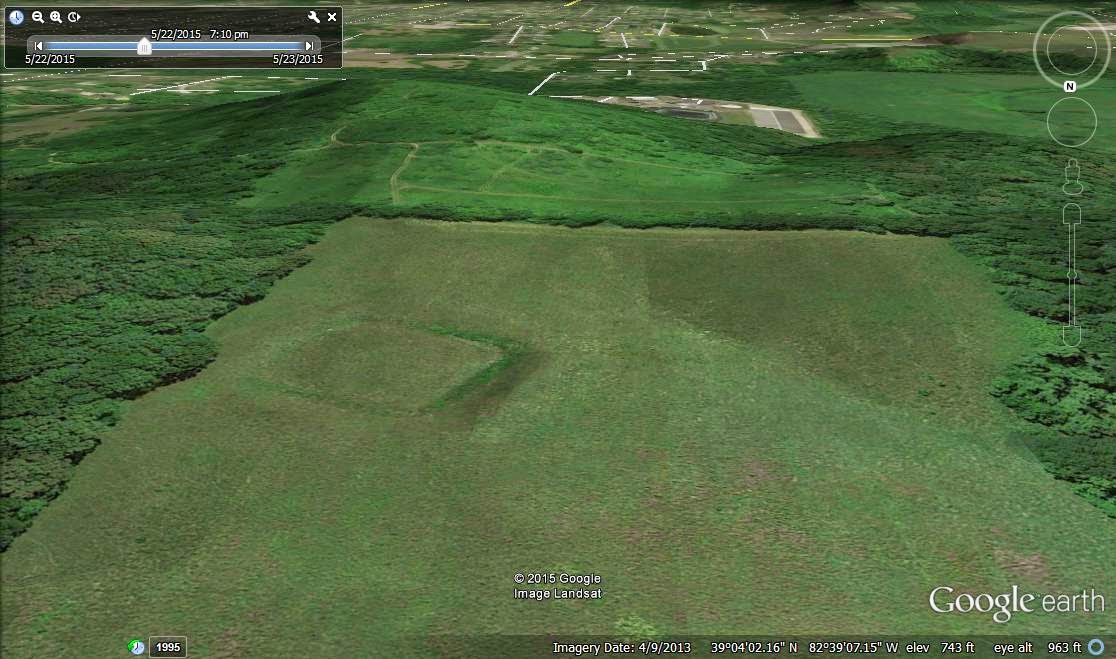The width and height of the screenshot is (1116, 659).
Task: Open time slider settings with the wrench icon
Action: tap(313, 17)
